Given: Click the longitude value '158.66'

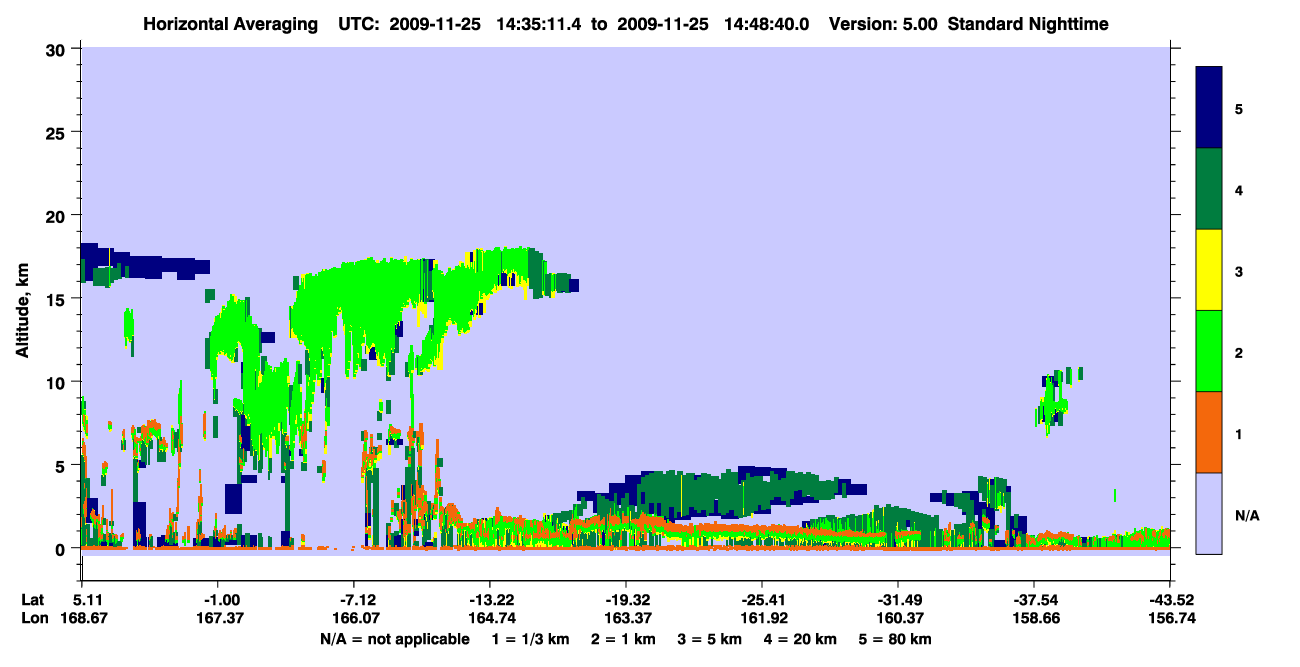Looking at the screenshot, I should pos(1034,618).
